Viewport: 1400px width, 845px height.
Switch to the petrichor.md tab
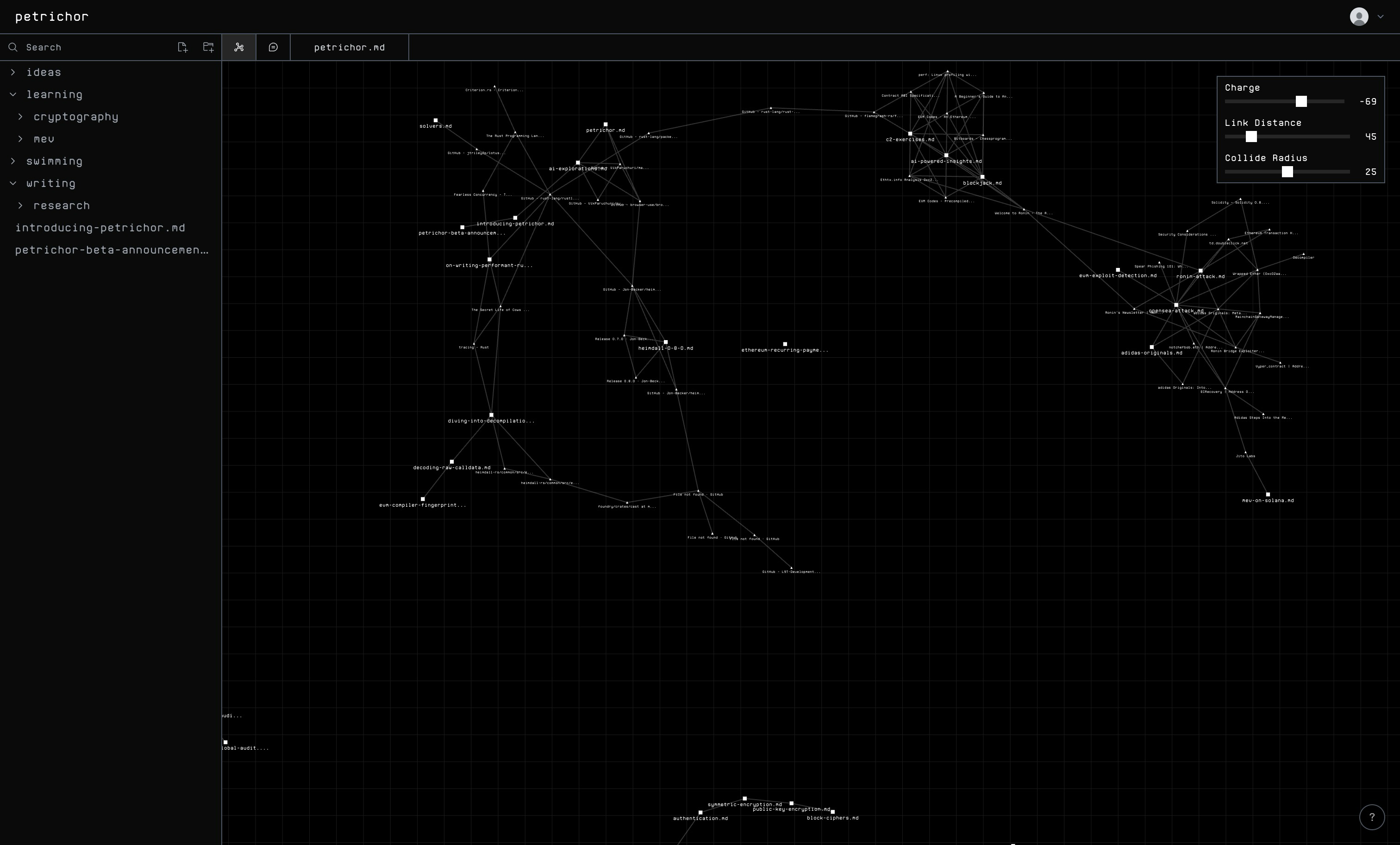click(349, 47)
